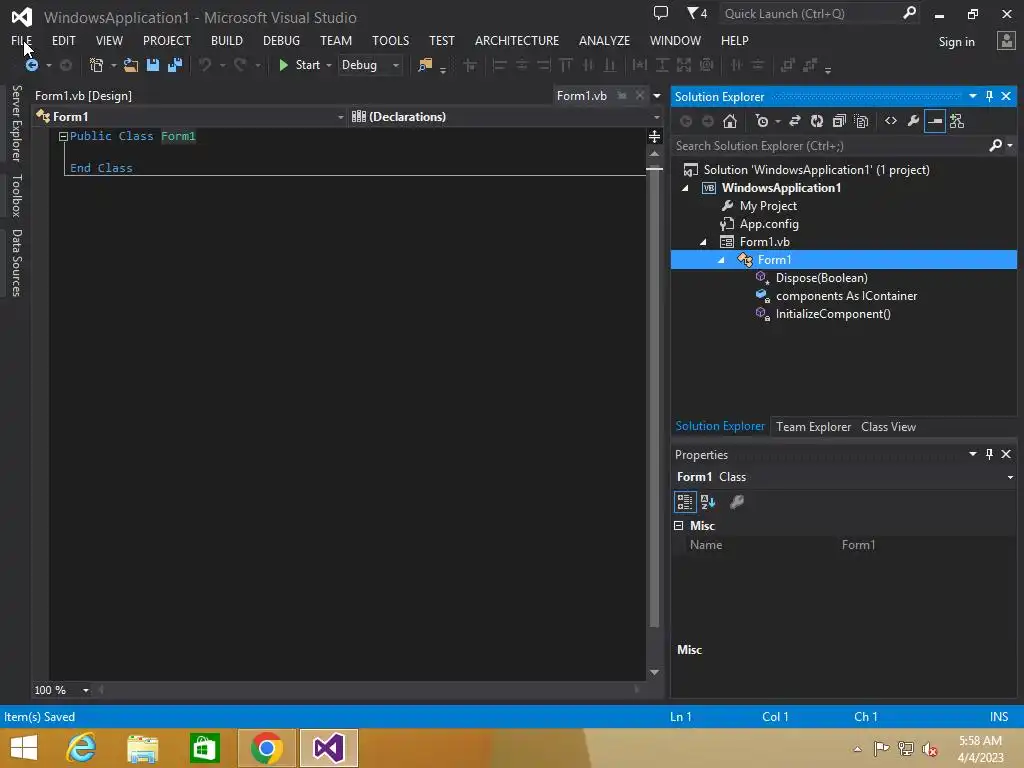Pin the Properties panel
Screen dimensions: 1024x768
click(989, 454)
